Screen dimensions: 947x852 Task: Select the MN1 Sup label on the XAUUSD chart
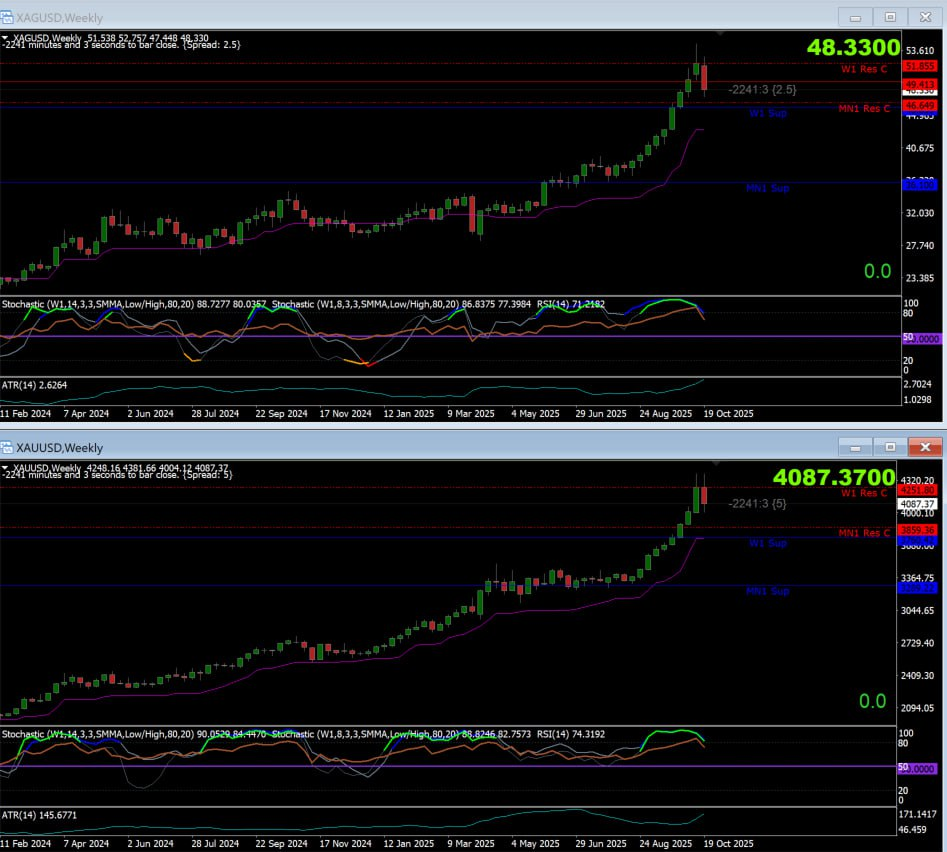768,591
